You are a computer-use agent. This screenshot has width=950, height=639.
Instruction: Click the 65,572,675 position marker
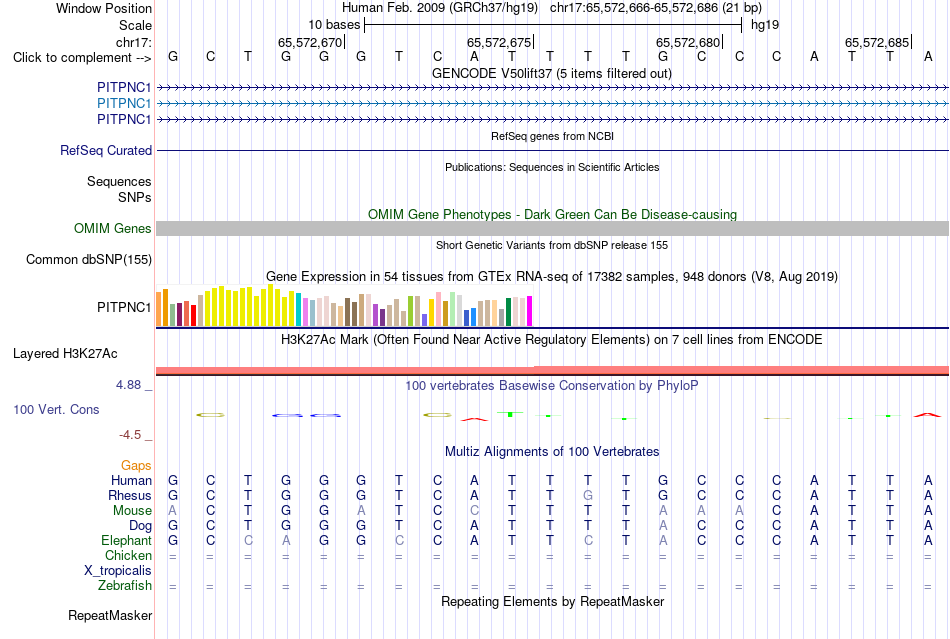click(x=500, y=42)
